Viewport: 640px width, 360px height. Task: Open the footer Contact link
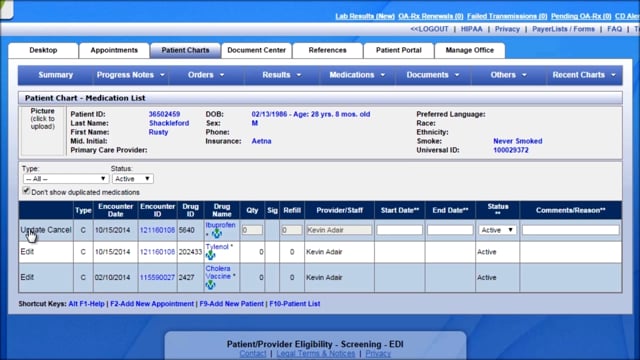coord(253,353)
